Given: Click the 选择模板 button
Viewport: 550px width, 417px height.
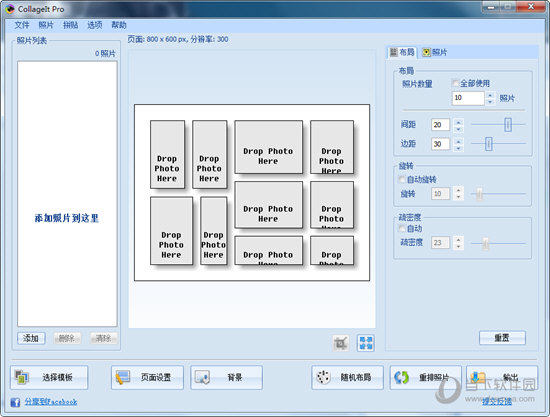Looking at the screenshot, I should coord(49,377).
